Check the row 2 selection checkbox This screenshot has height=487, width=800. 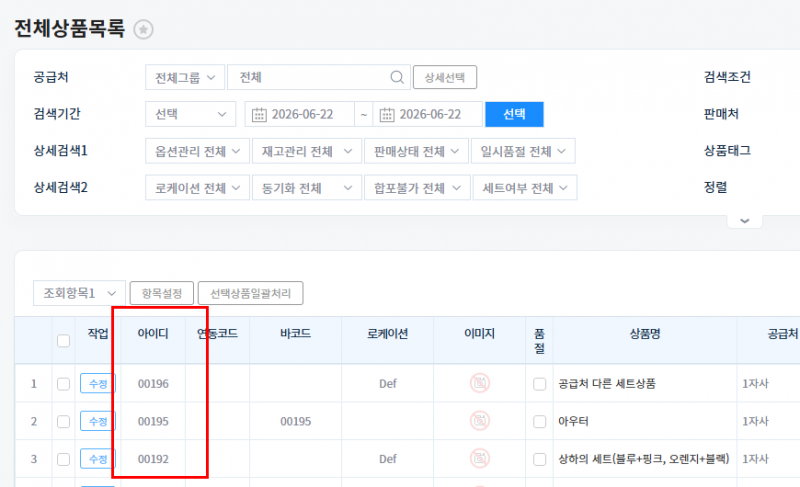click(x=63, y=422)
